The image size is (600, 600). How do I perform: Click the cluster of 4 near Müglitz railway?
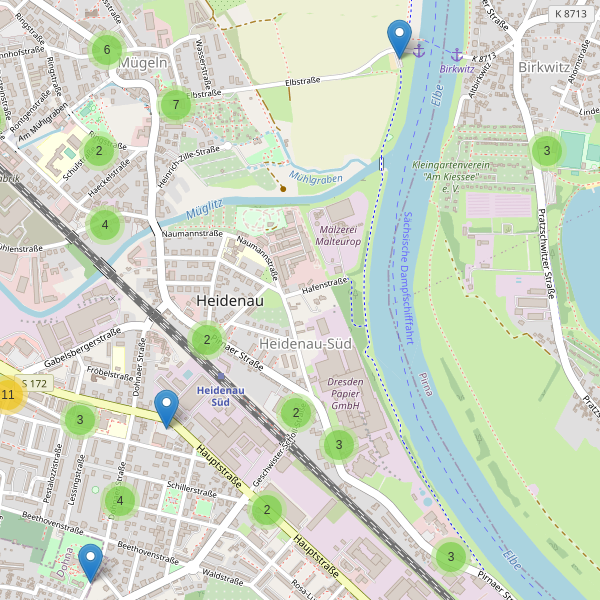coord(105,225)
